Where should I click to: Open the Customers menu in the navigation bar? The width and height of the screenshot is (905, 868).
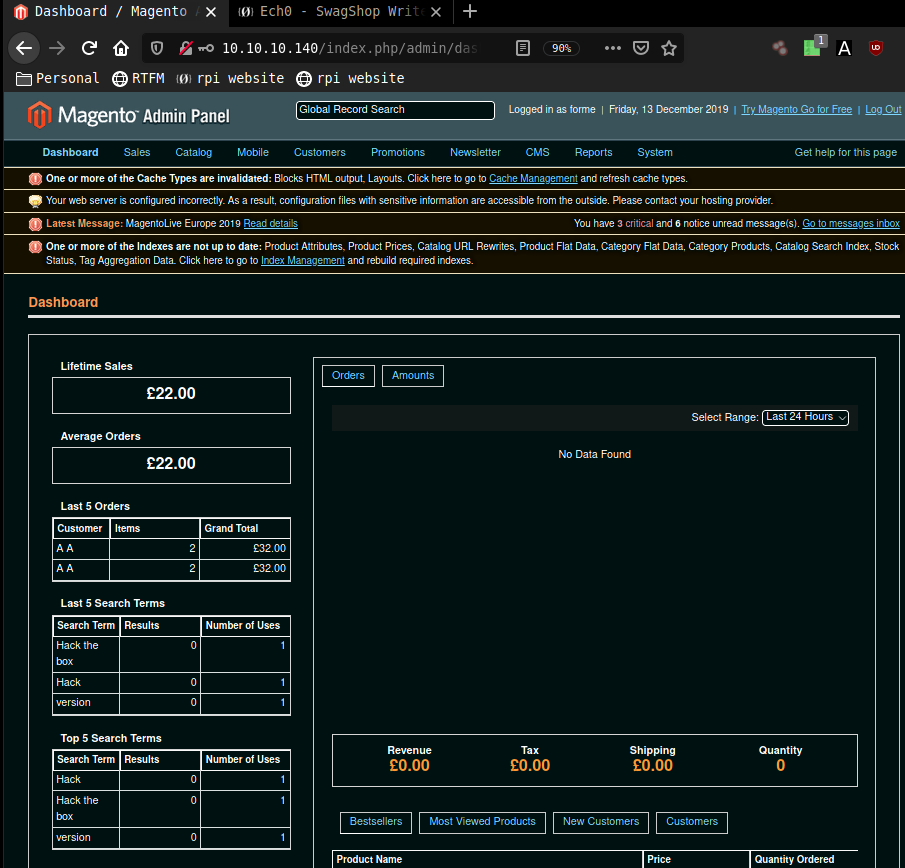click(320, 152)
